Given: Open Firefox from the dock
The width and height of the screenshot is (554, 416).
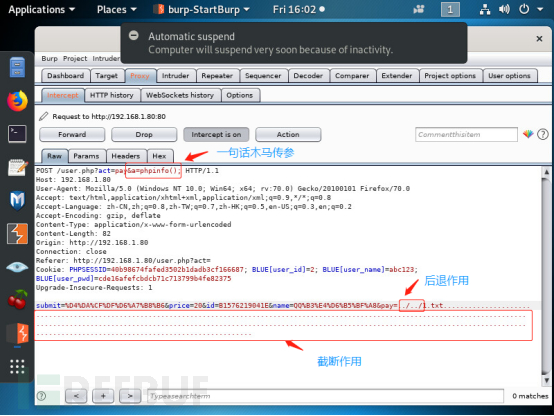Looking at the screenshot, I should point(17,101).
